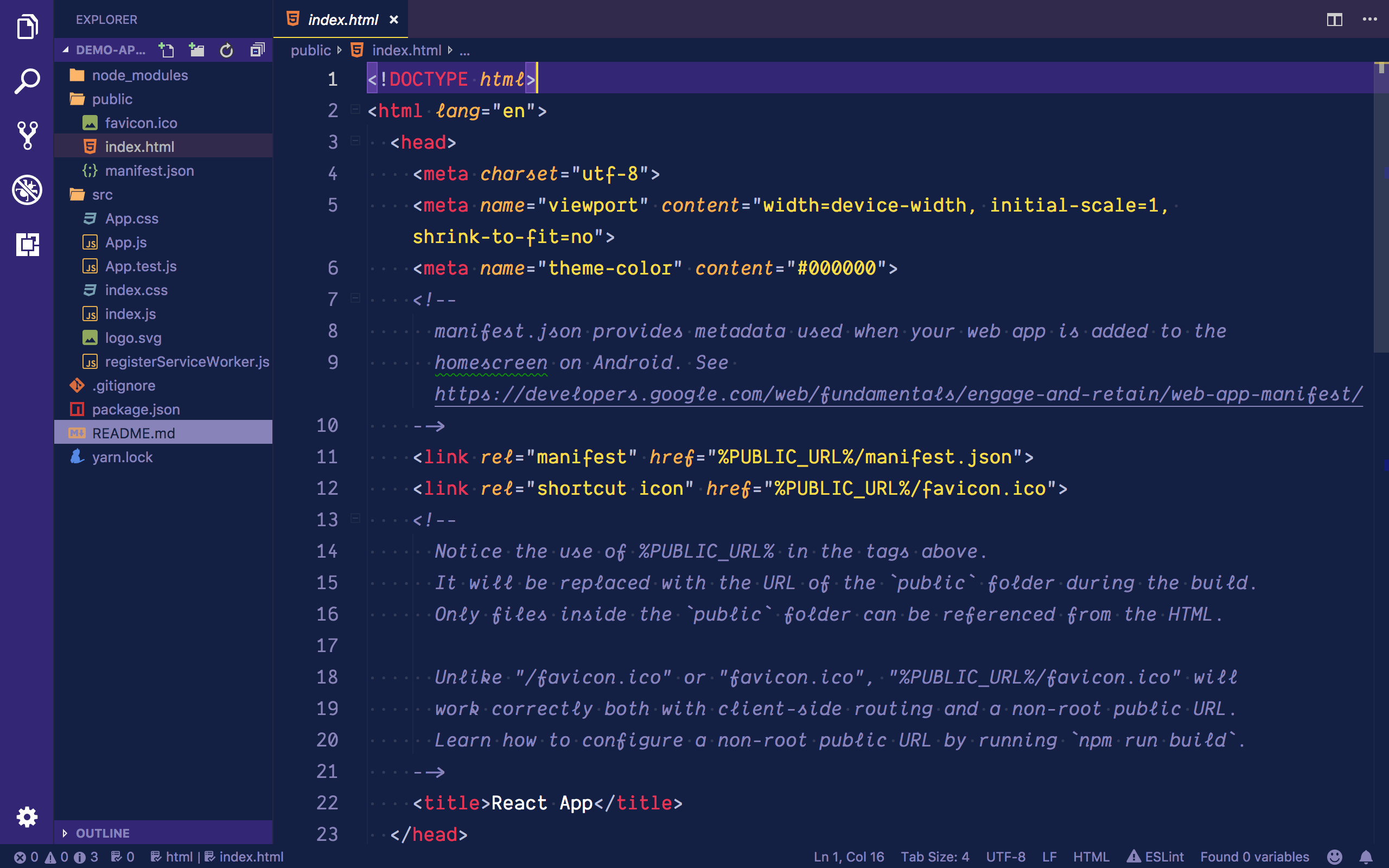The image size is (1389, 868).
Task: Fold the html element at line 2
Action: [x=355, y=110]
